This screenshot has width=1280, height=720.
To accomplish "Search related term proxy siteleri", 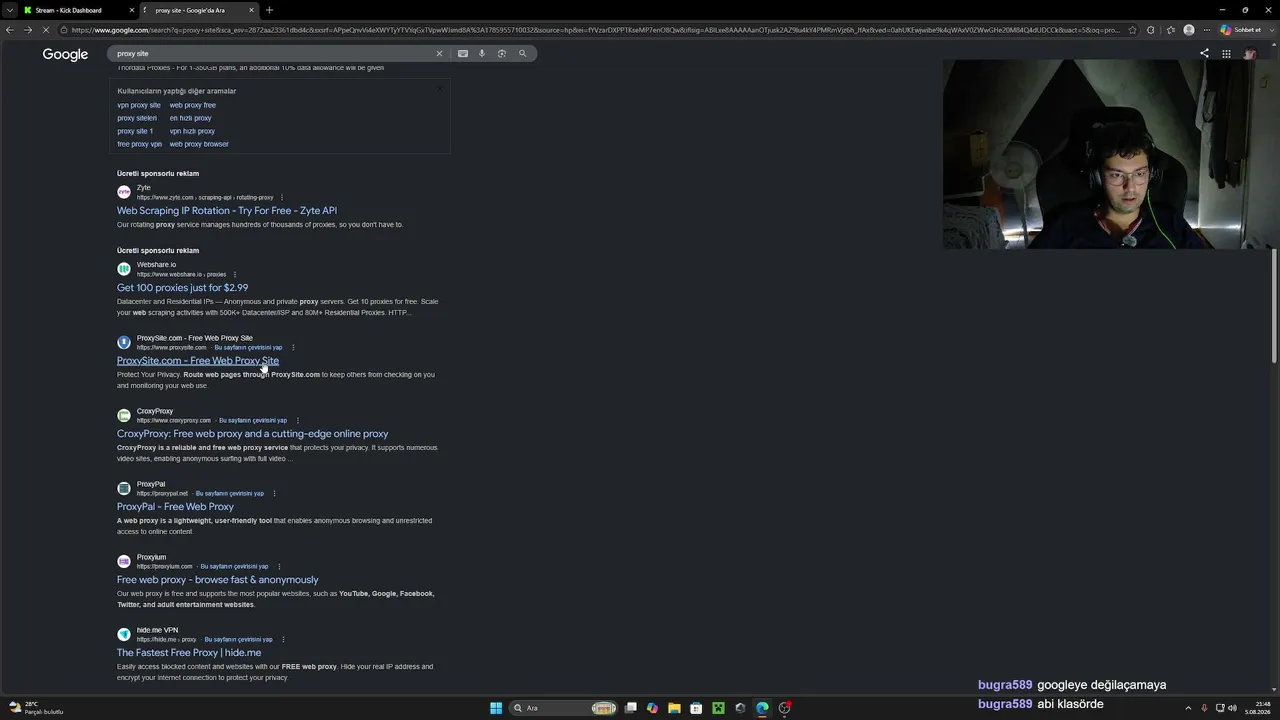I will click(137, 118).
